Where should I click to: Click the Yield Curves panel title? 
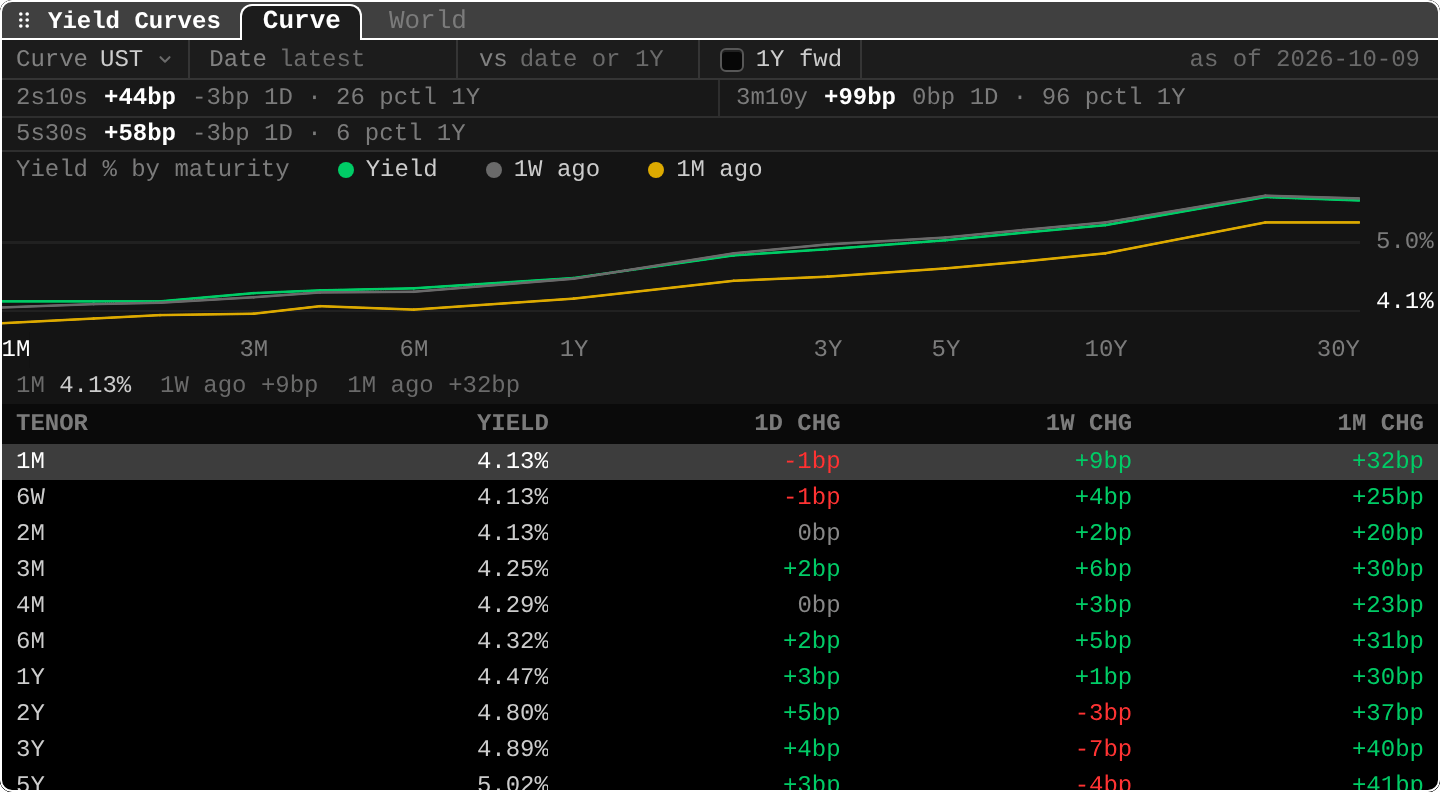[134, 20]
